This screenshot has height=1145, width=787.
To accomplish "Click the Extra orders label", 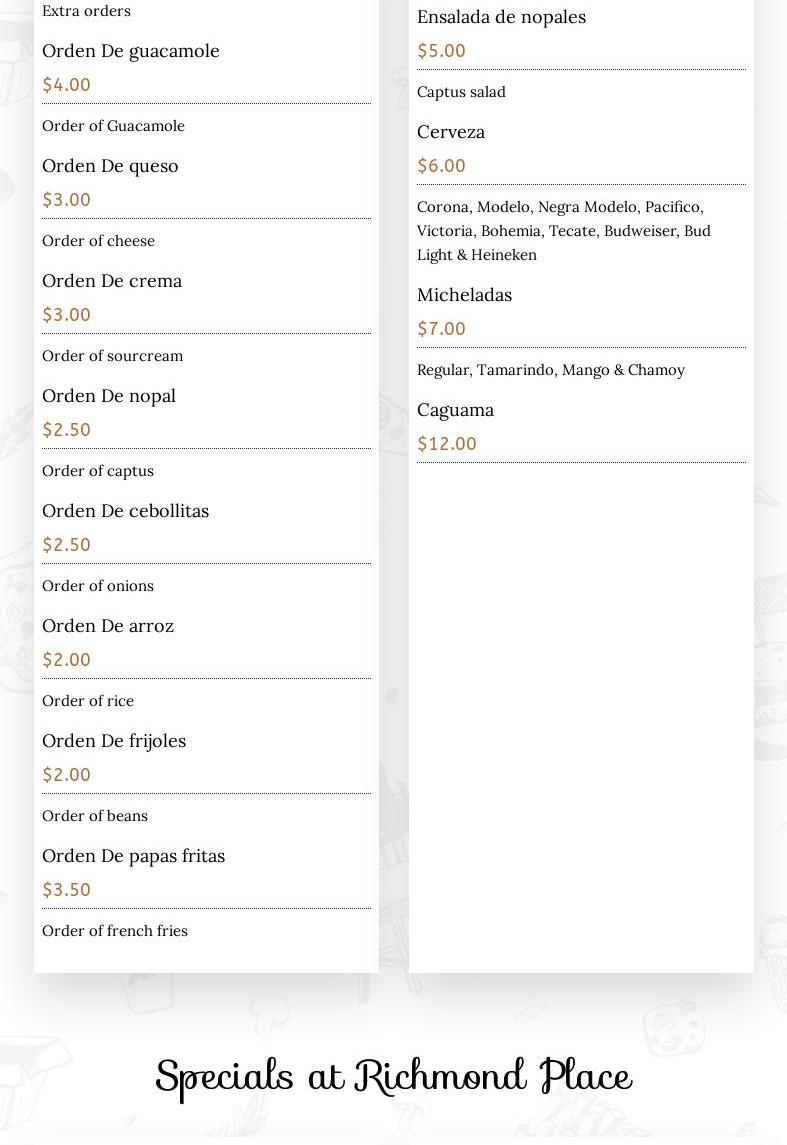I will (x=86, y=11).
